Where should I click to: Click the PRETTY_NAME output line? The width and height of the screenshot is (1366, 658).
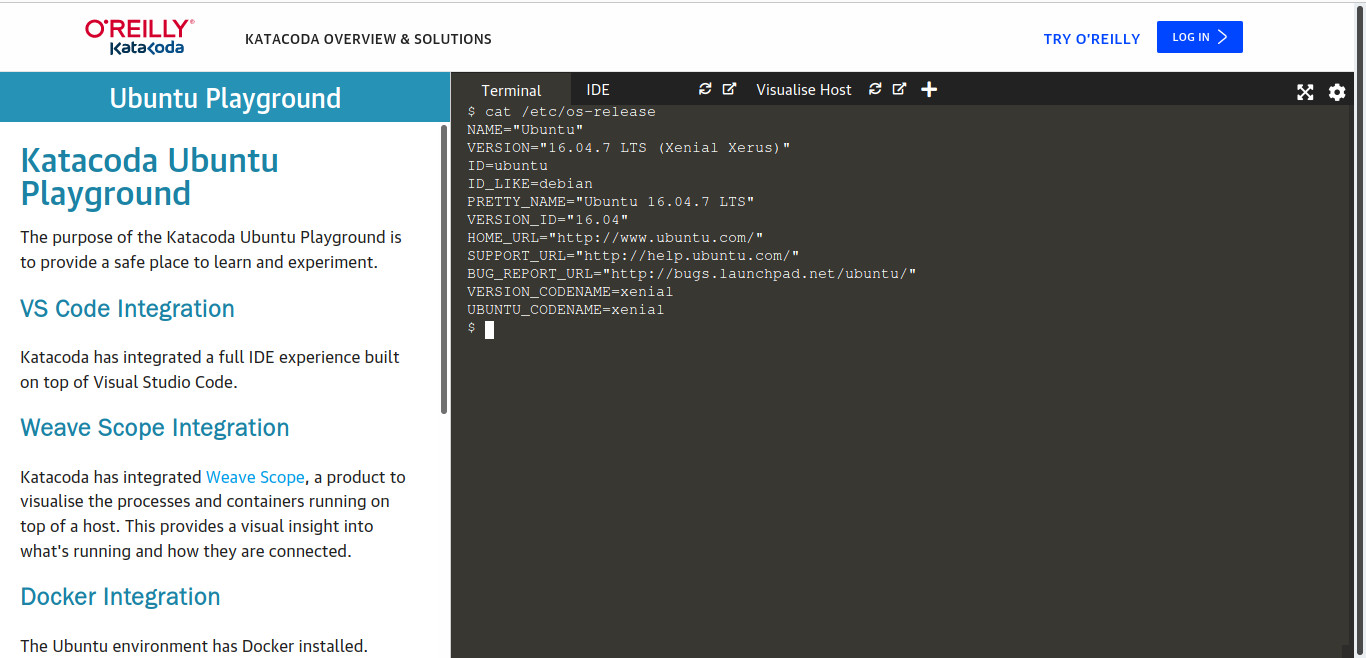(x=611, y=201)
